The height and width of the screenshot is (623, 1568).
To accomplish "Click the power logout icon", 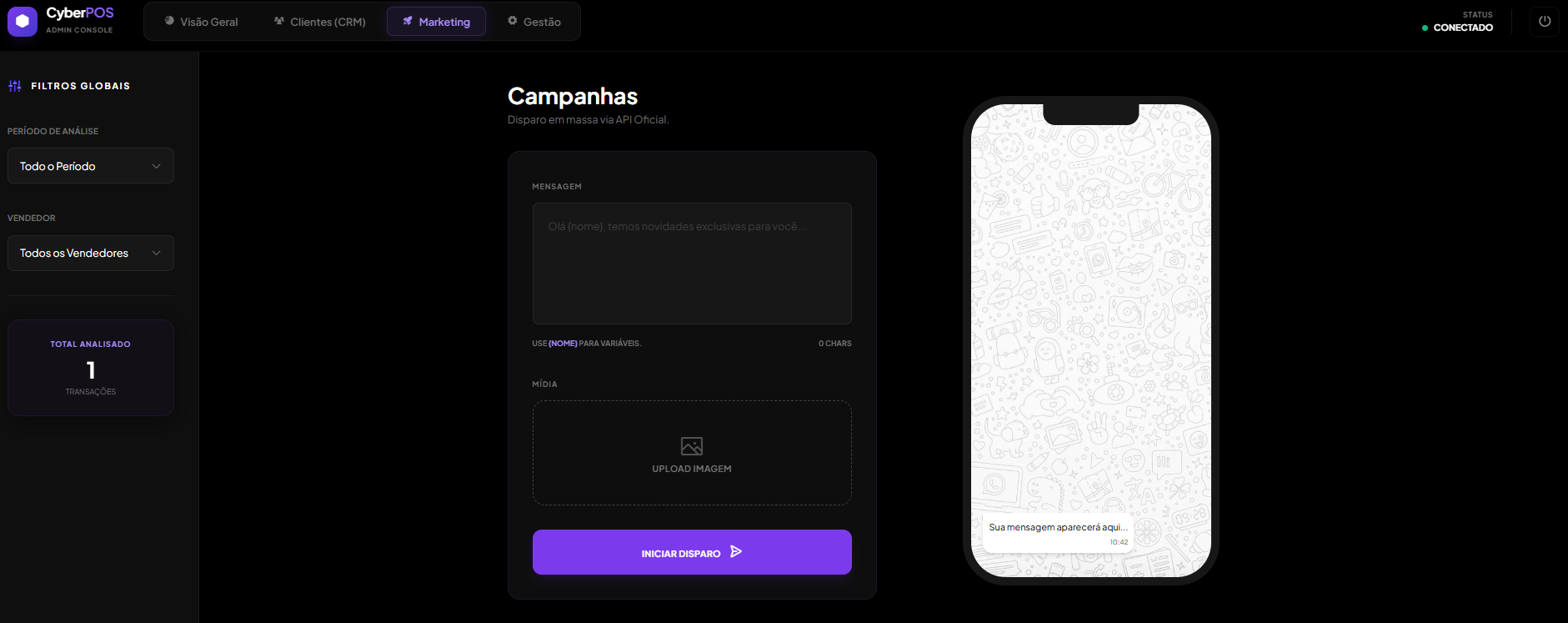I will click(x=1545, y=22).
